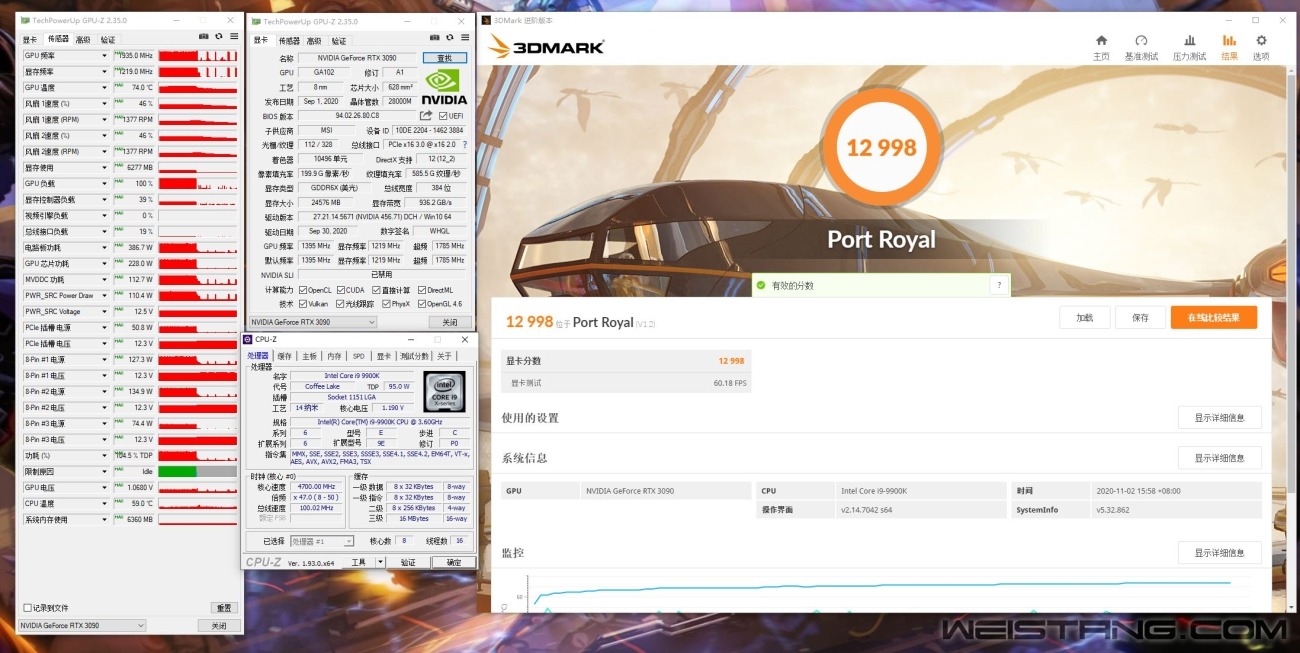The height and width of the screenshot is (653, 1300).
Task: Toggle the UEFI checkbox
Action: 443,116
